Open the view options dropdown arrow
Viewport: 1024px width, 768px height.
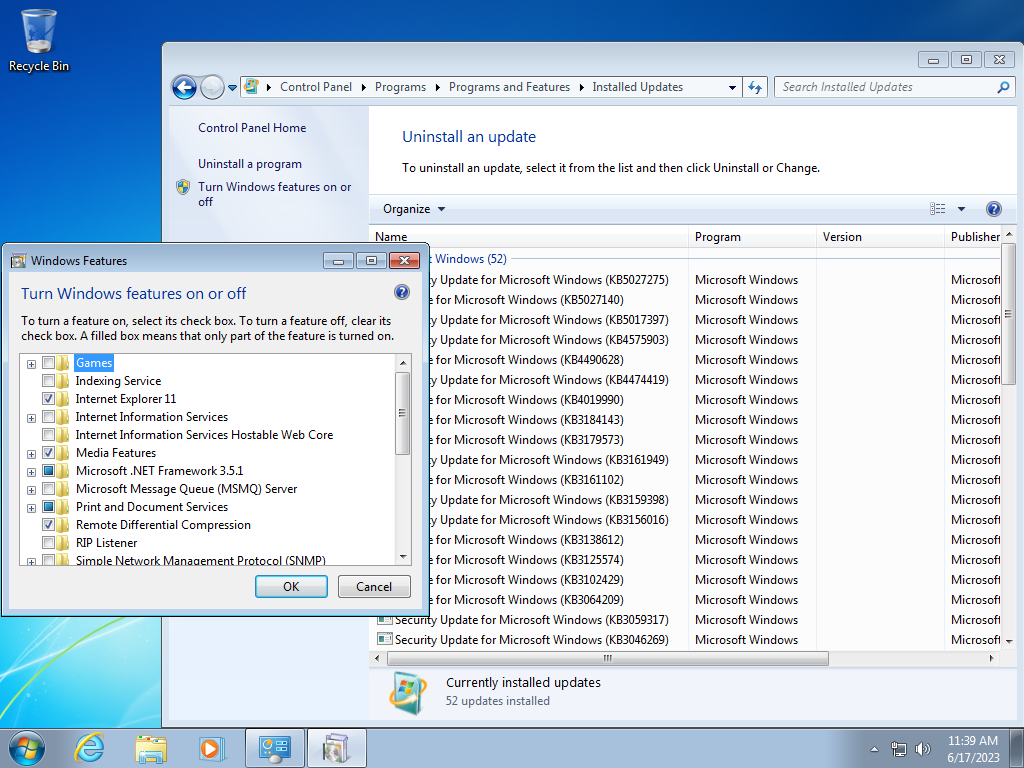point(961,209)
